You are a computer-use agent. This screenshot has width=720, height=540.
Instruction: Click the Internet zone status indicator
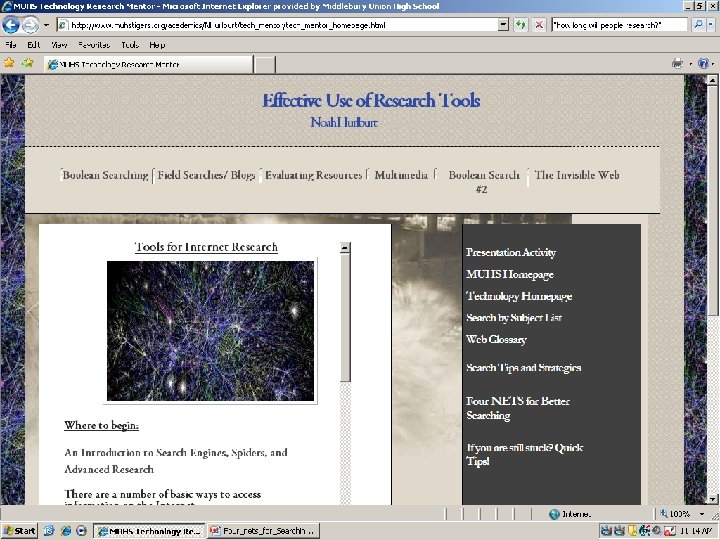point(571,514)
